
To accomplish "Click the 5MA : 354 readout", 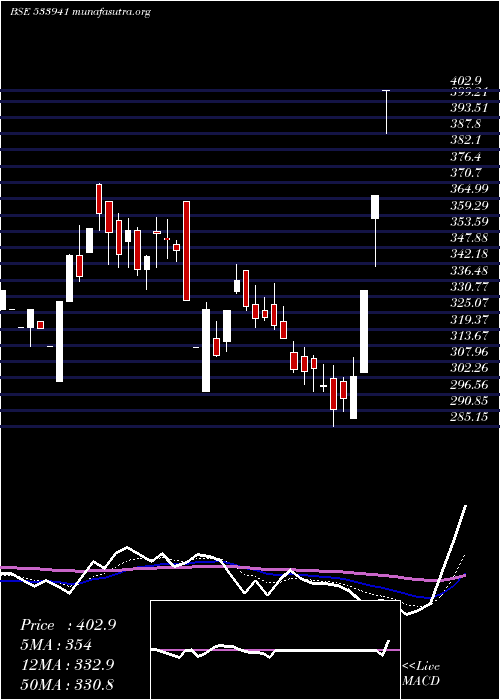I will tap(56, 645).
